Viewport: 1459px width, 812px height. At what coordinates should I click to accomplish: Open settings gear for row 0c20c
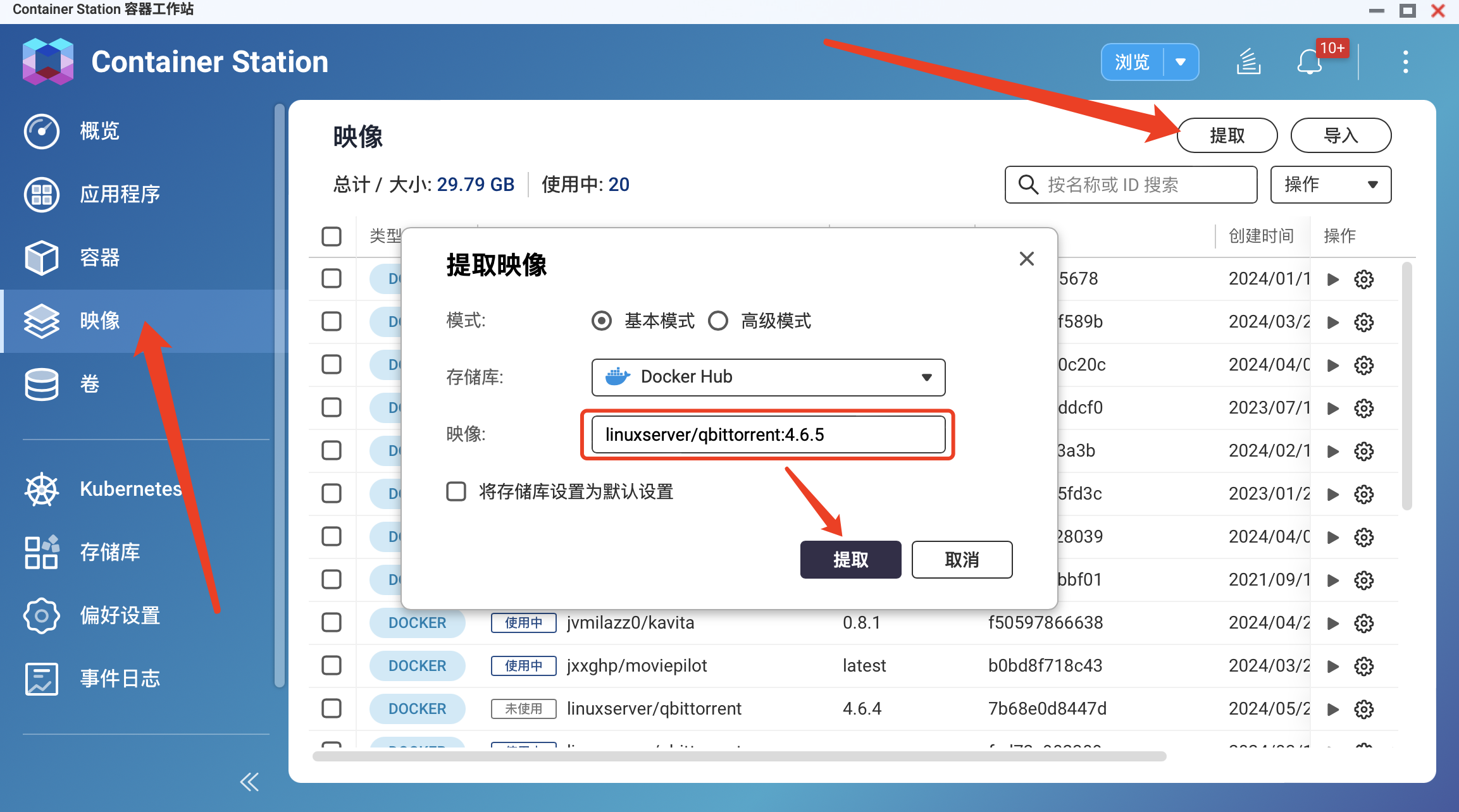[1363, 365]
